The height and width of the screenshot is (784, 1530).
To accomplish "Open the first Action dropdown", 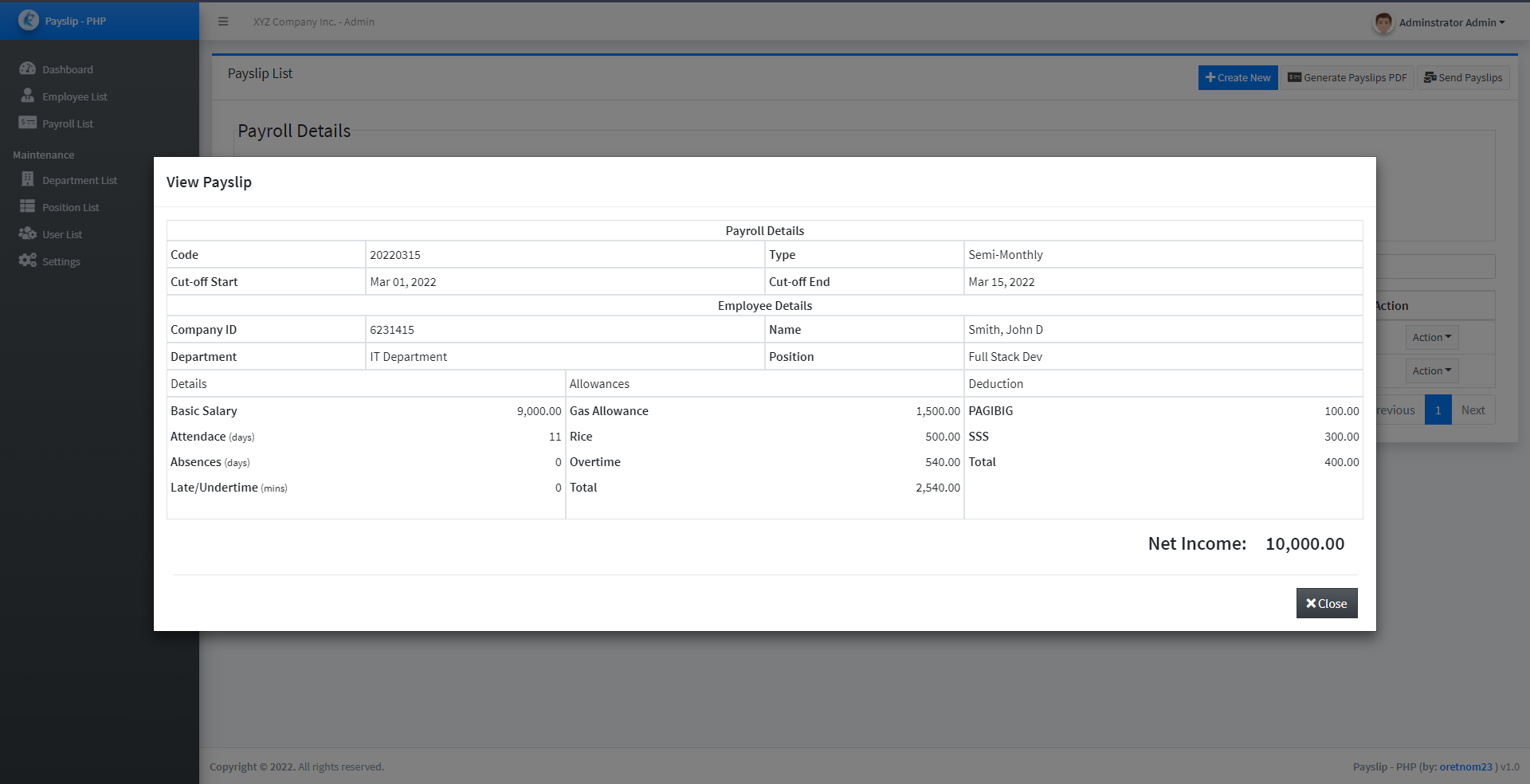I will pyautogui.click(x=1431, y=337).
